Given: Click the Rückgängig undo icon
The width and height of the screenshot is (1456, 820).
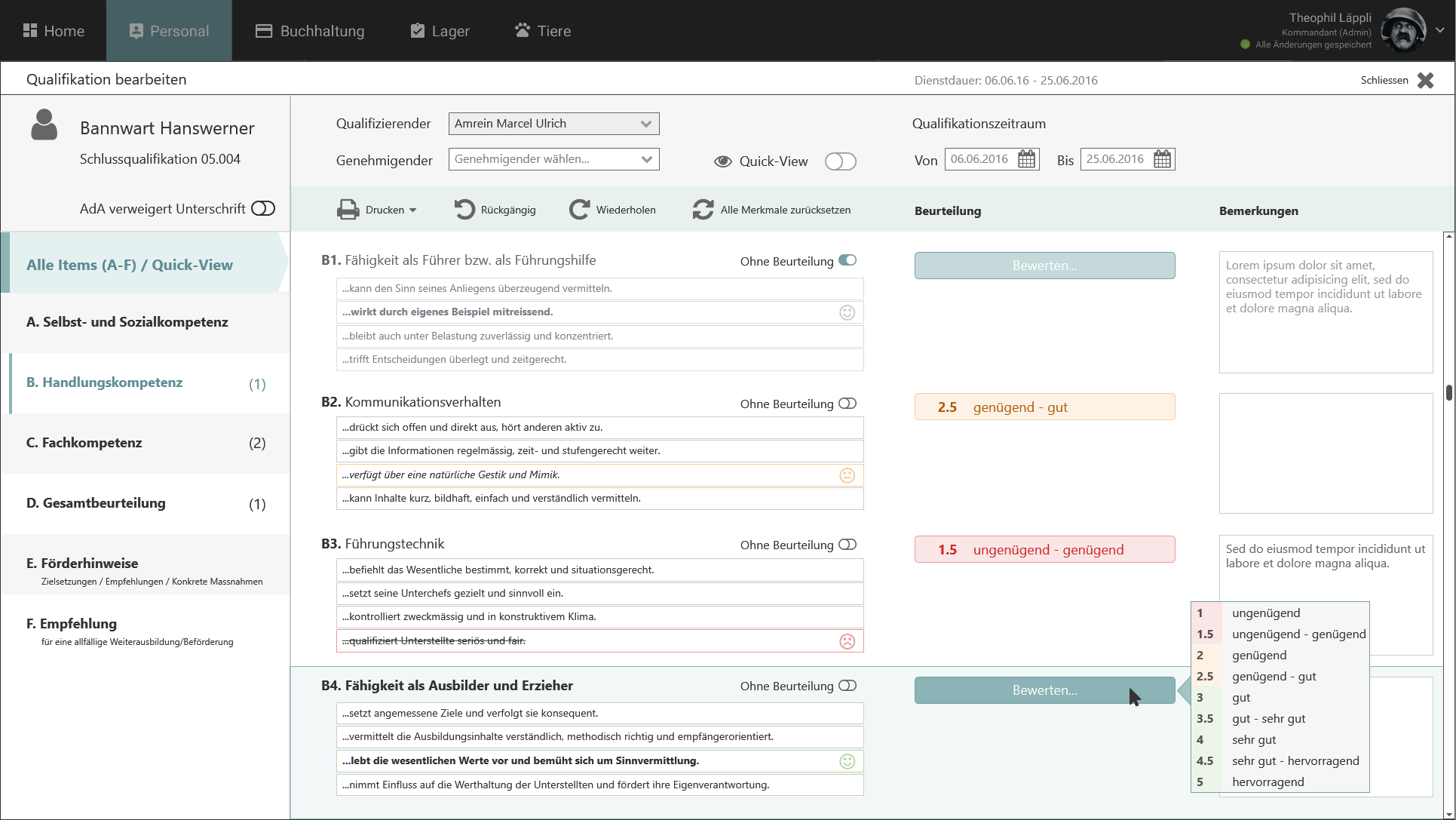Looking at the screenshot, I should coord(464,210).
